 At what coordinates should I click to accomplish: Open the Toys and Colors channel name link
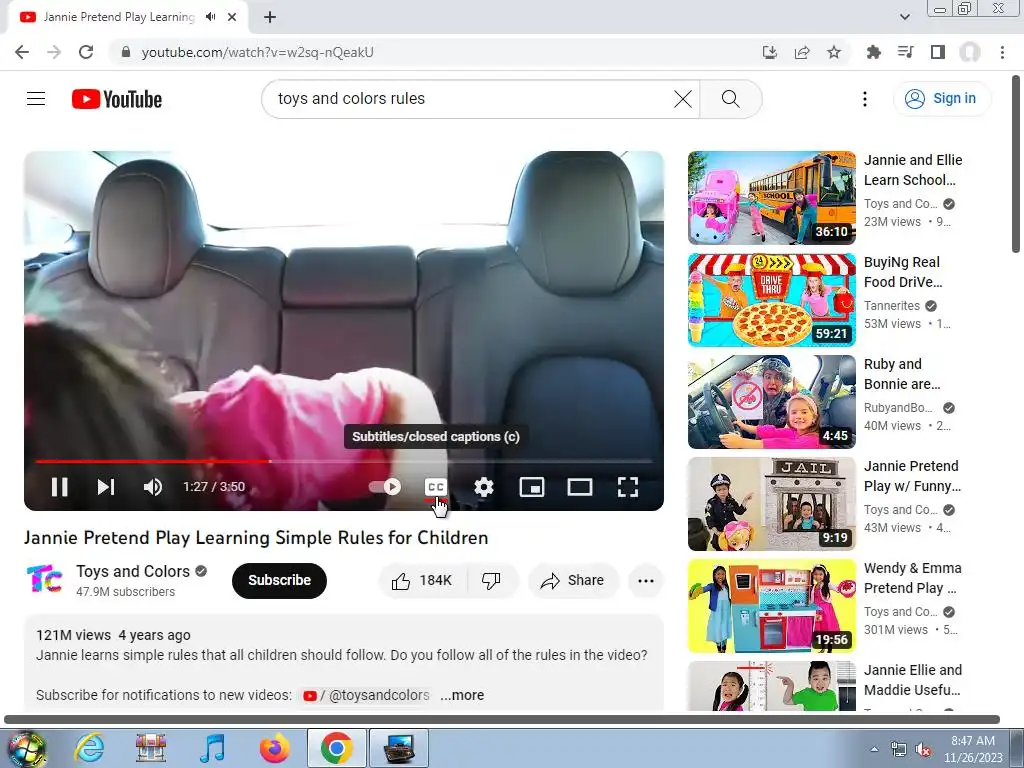pos(133,571)
